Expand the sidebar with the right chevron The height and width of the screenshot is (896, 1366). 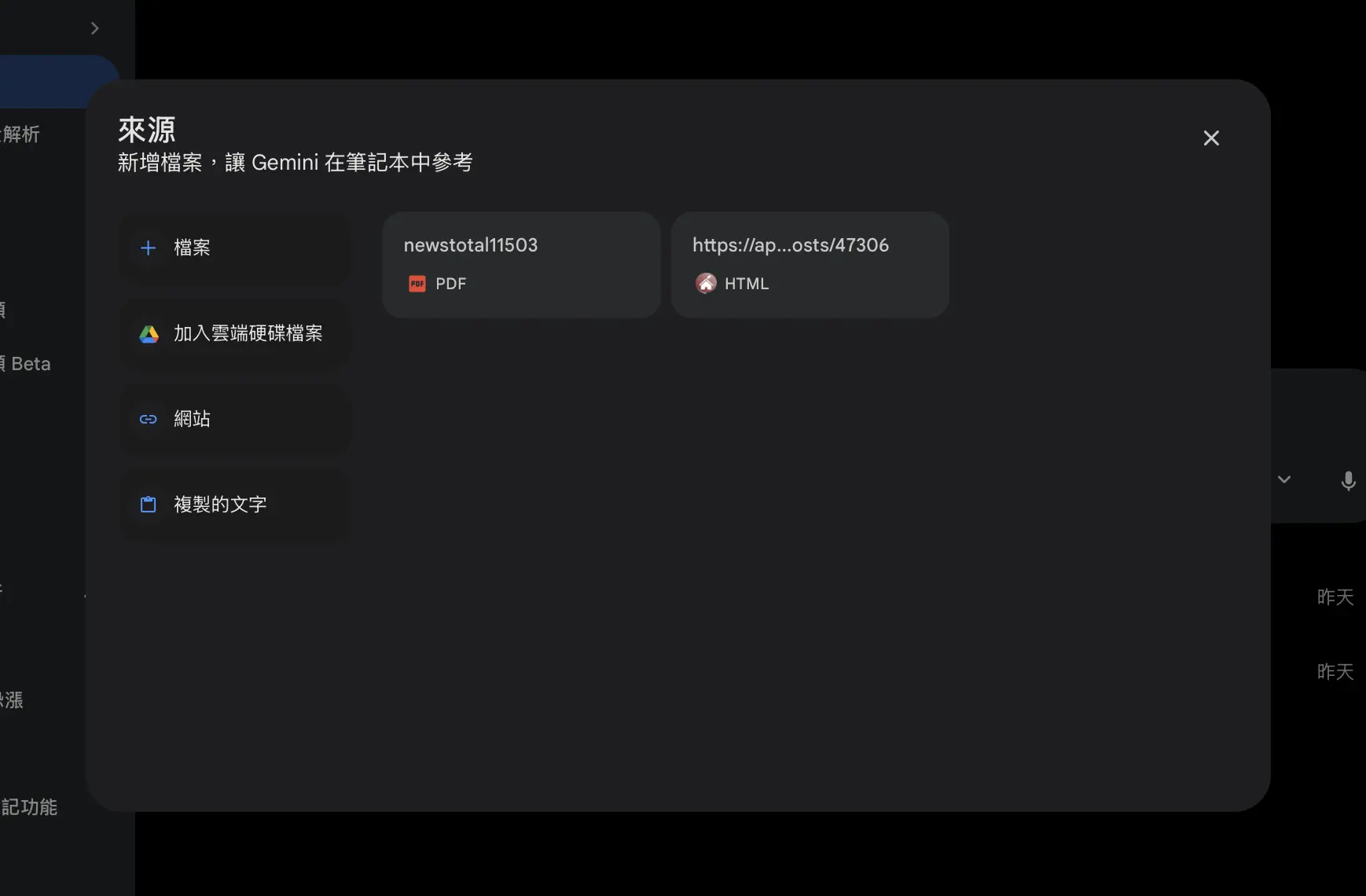point(95,28)
